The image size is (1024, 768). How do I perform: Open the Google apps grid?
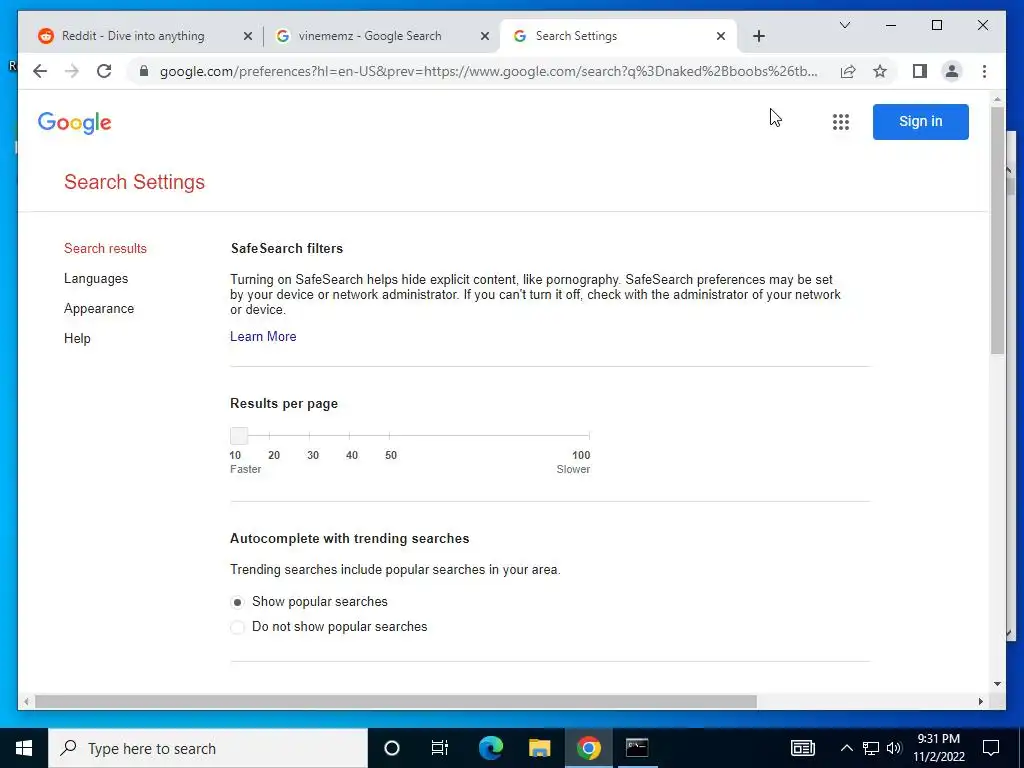point(840,121)
